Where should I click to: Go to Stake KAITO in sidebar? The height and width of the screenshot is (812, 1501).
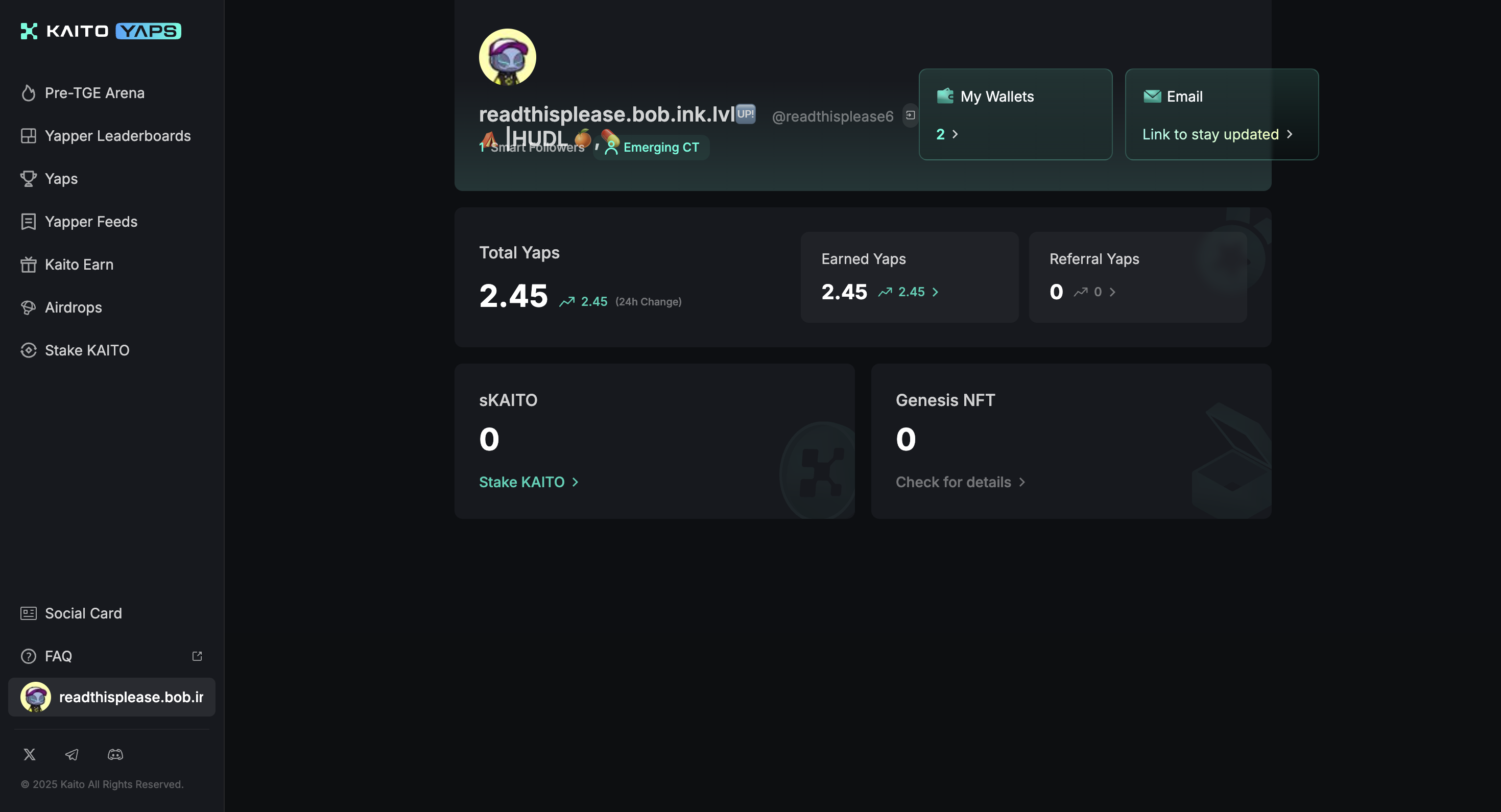tap(112, 350)
